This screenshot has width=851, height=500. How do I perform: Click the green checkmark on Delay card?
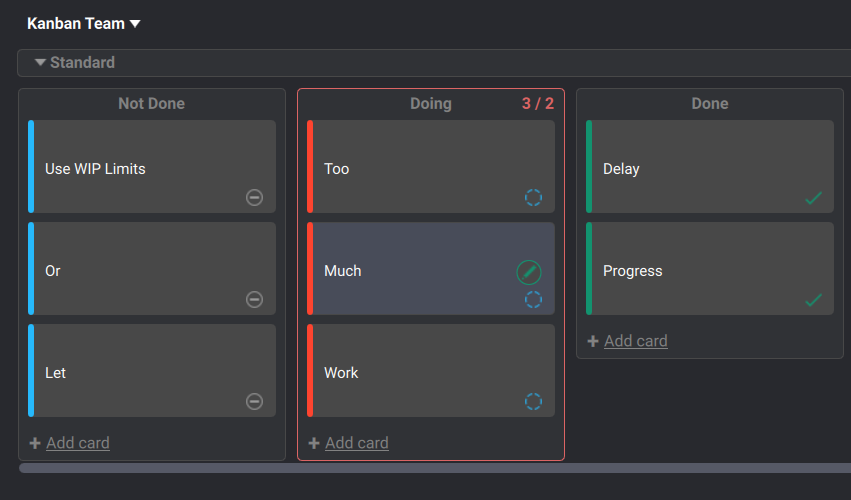click(813, 198)
